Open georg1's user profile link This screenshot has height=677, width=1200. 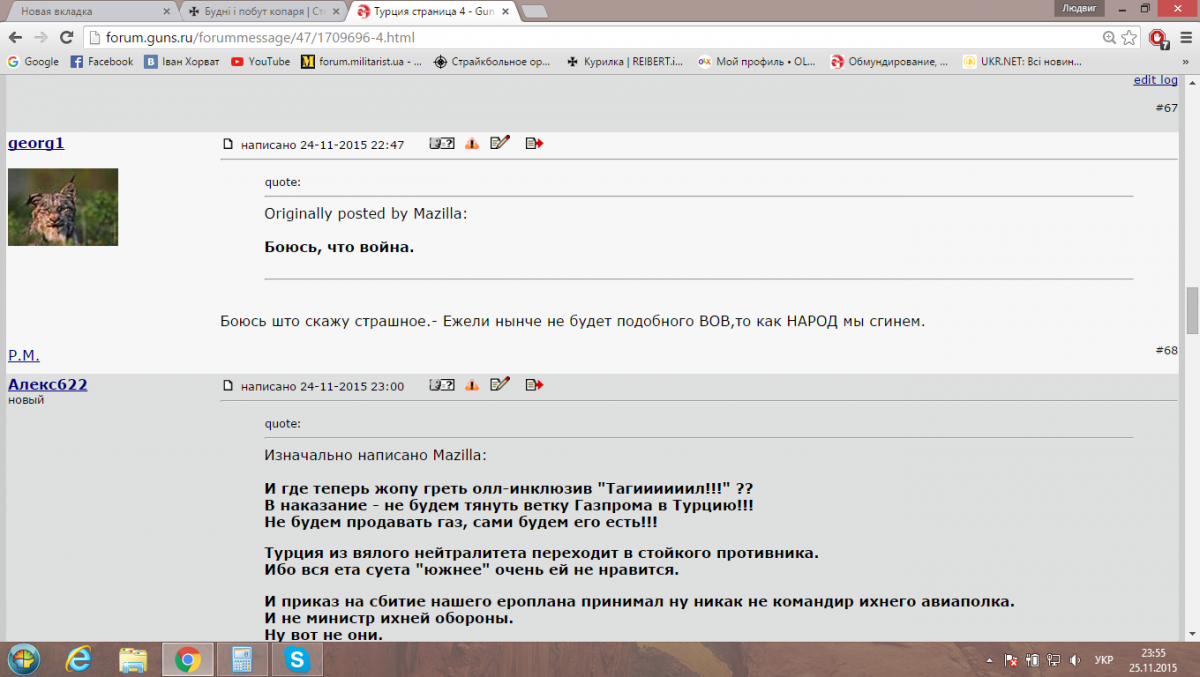[36, 143]
